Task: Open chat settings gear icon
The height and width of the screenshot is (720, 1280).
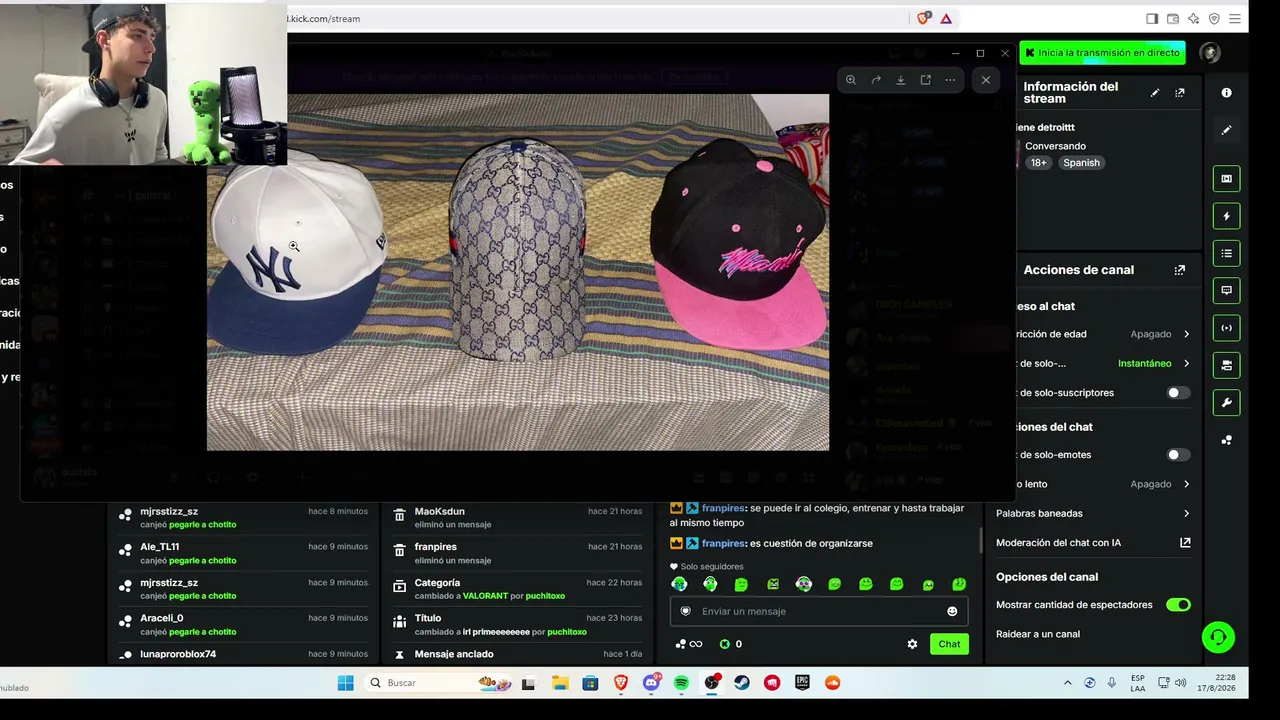Action: pyautogui.click(x=912, y=644)
